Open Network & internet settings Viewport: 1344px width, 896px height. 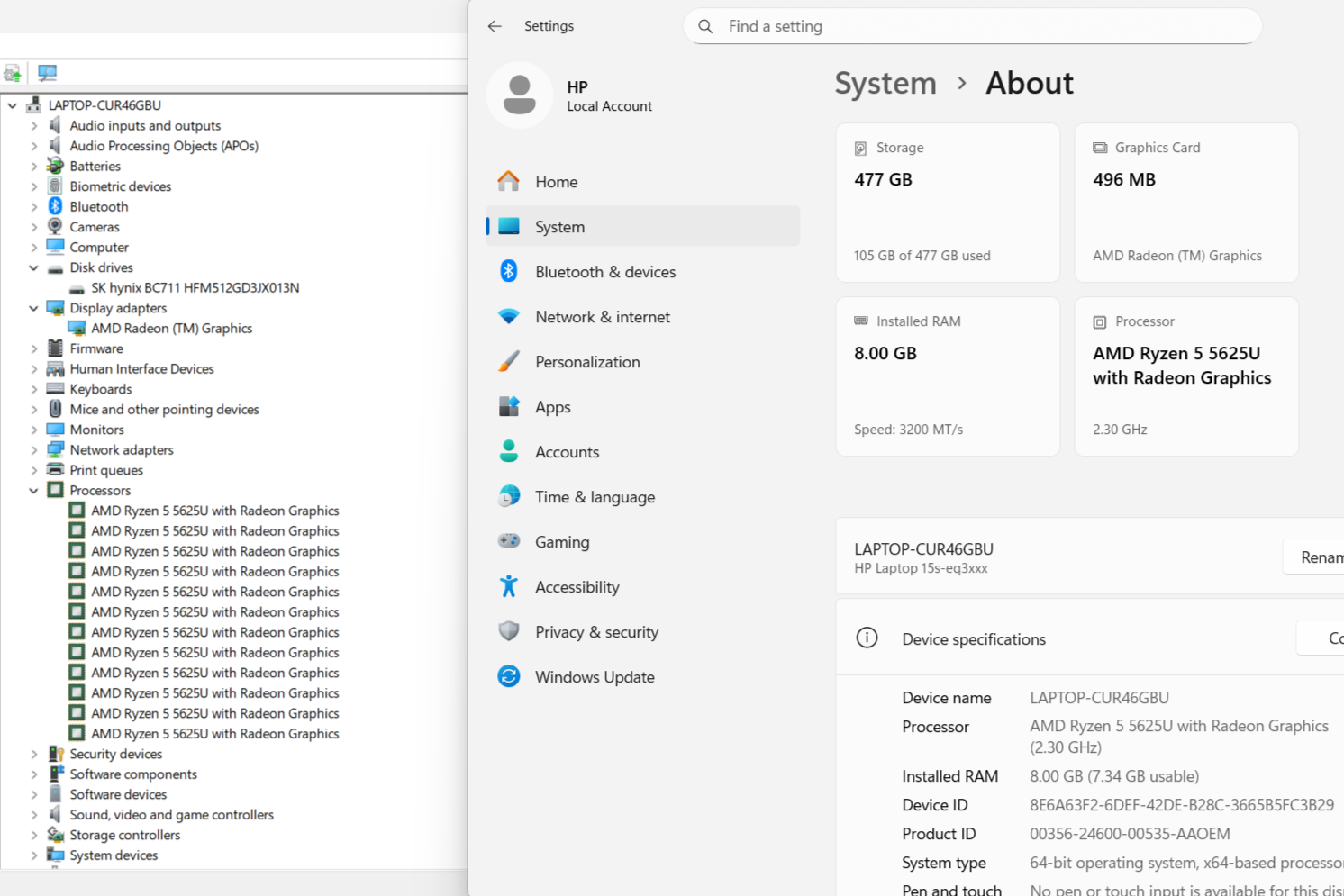(643, 316)
